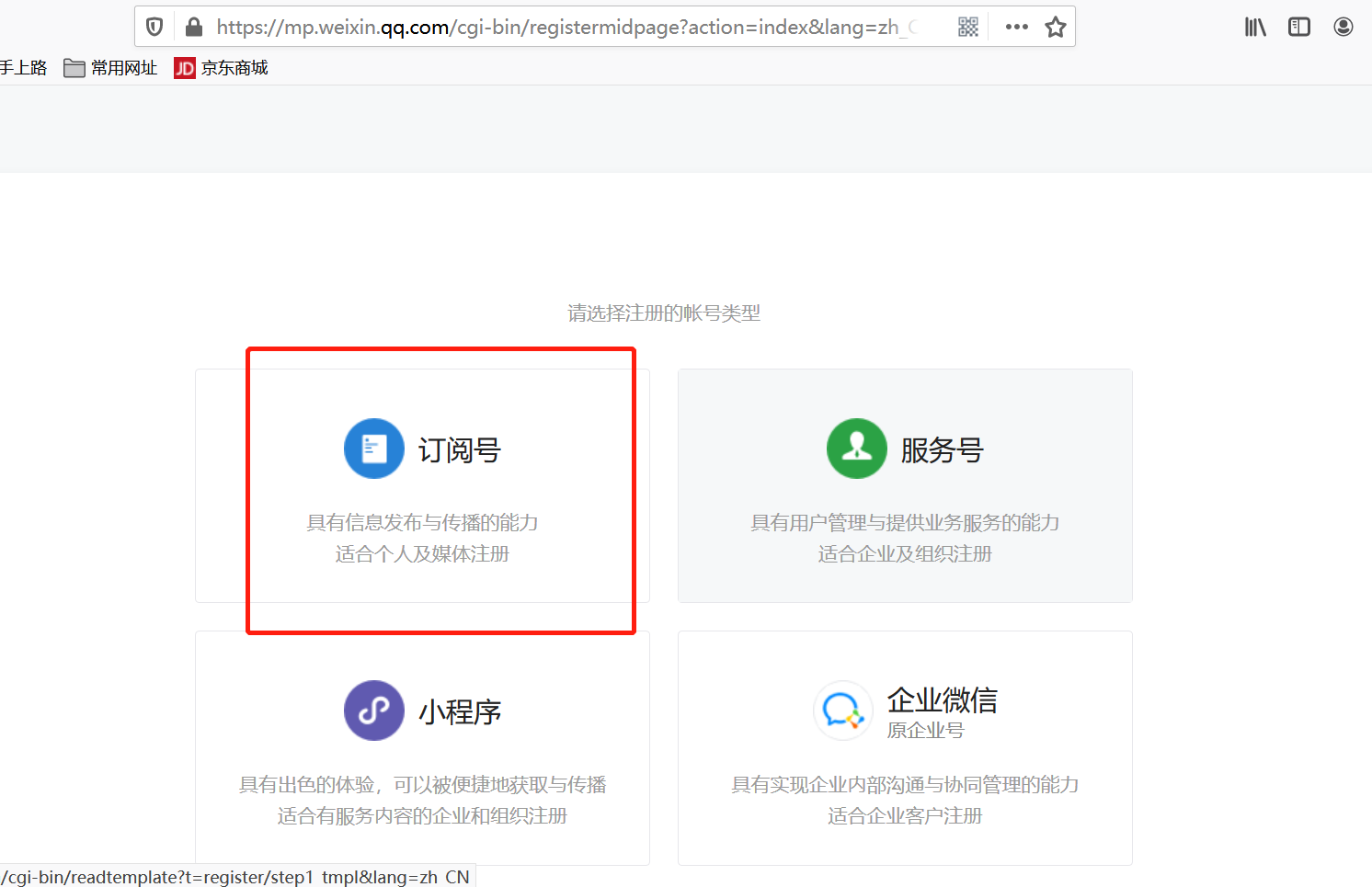The width and height of the screenshot is (1372, 887).
Task: Click the tracking protection shield icon
Action: point(154,27)
